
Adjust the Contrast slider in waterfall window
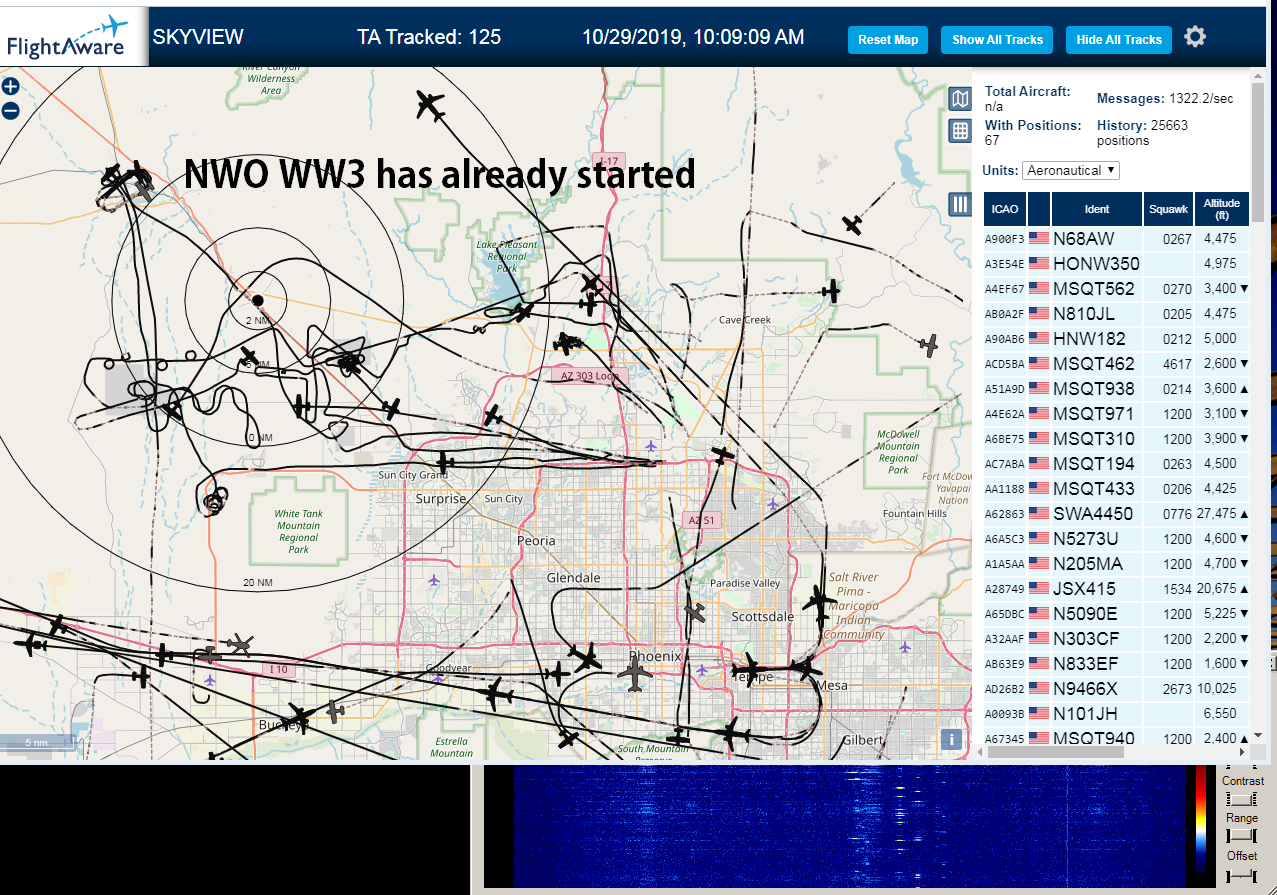pyautogui.click(x=1241, y=799)
